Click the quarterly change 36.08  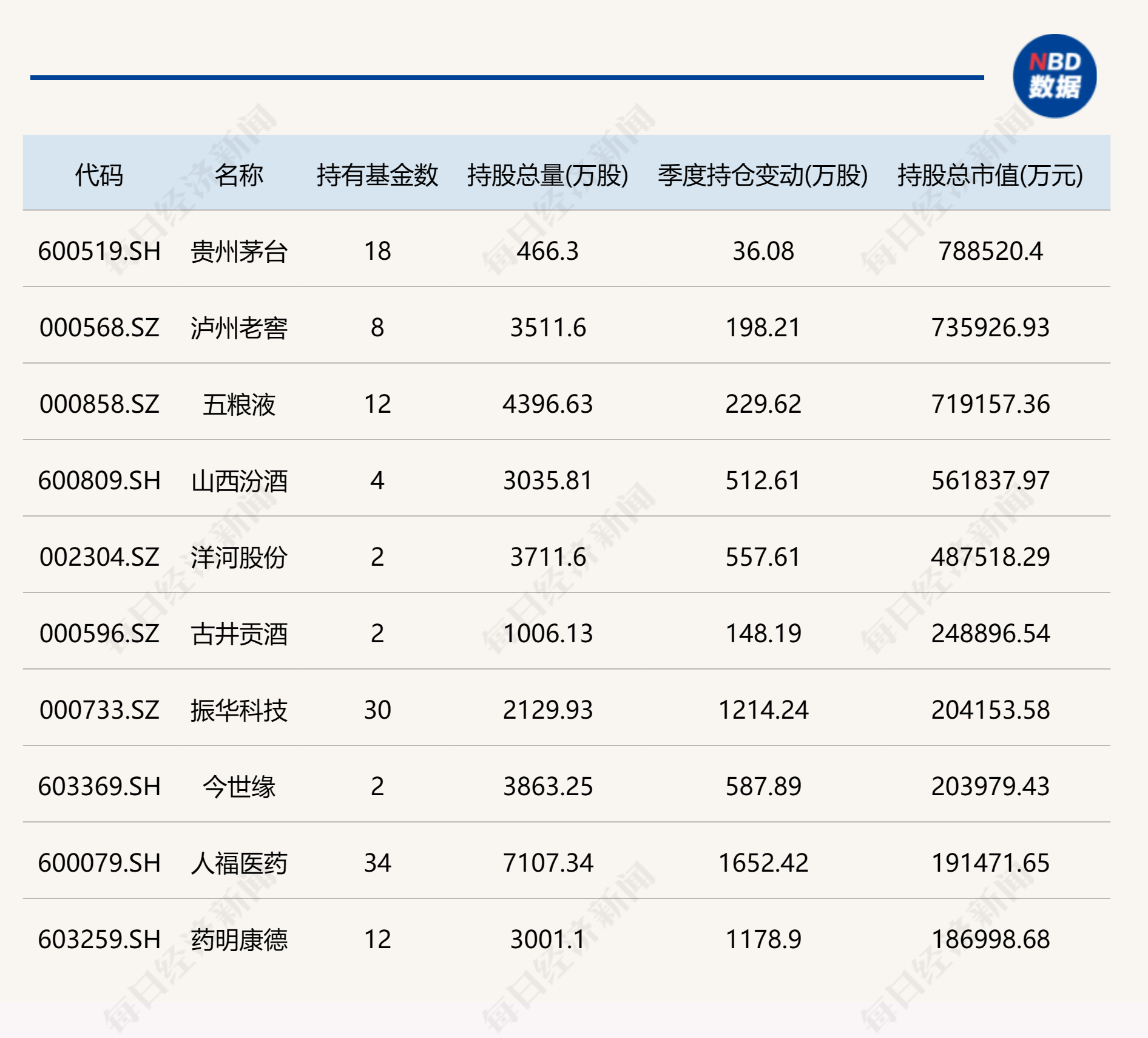(763, 251)
